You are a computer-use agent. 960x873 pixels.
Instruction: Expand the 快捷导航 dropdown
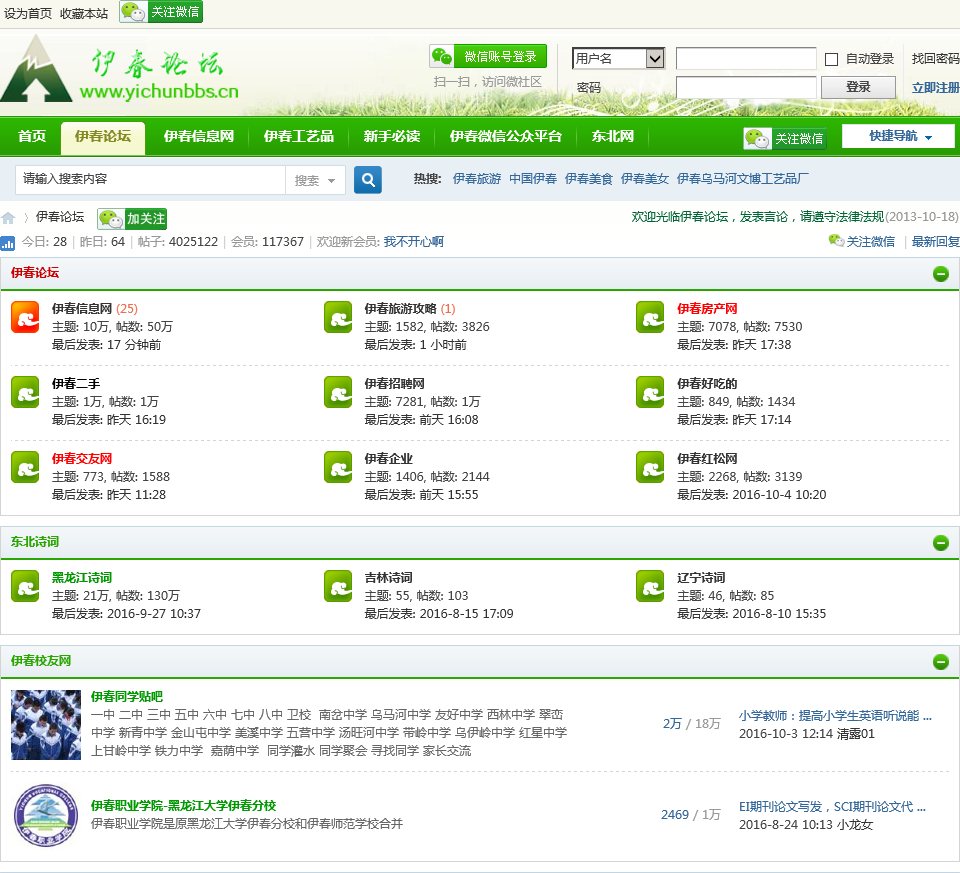click(898, 136)
